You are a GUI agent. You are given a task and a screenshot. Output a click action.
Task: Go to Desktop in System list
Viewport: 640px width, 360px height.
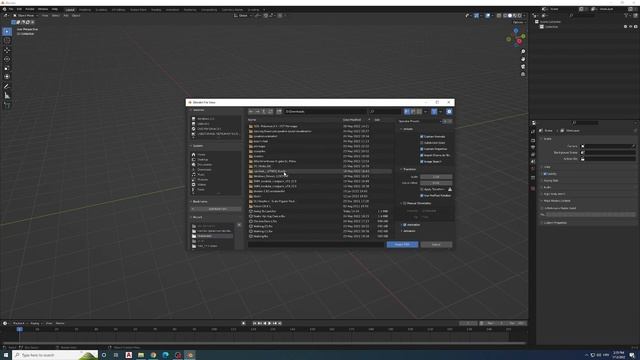[202, 160]
